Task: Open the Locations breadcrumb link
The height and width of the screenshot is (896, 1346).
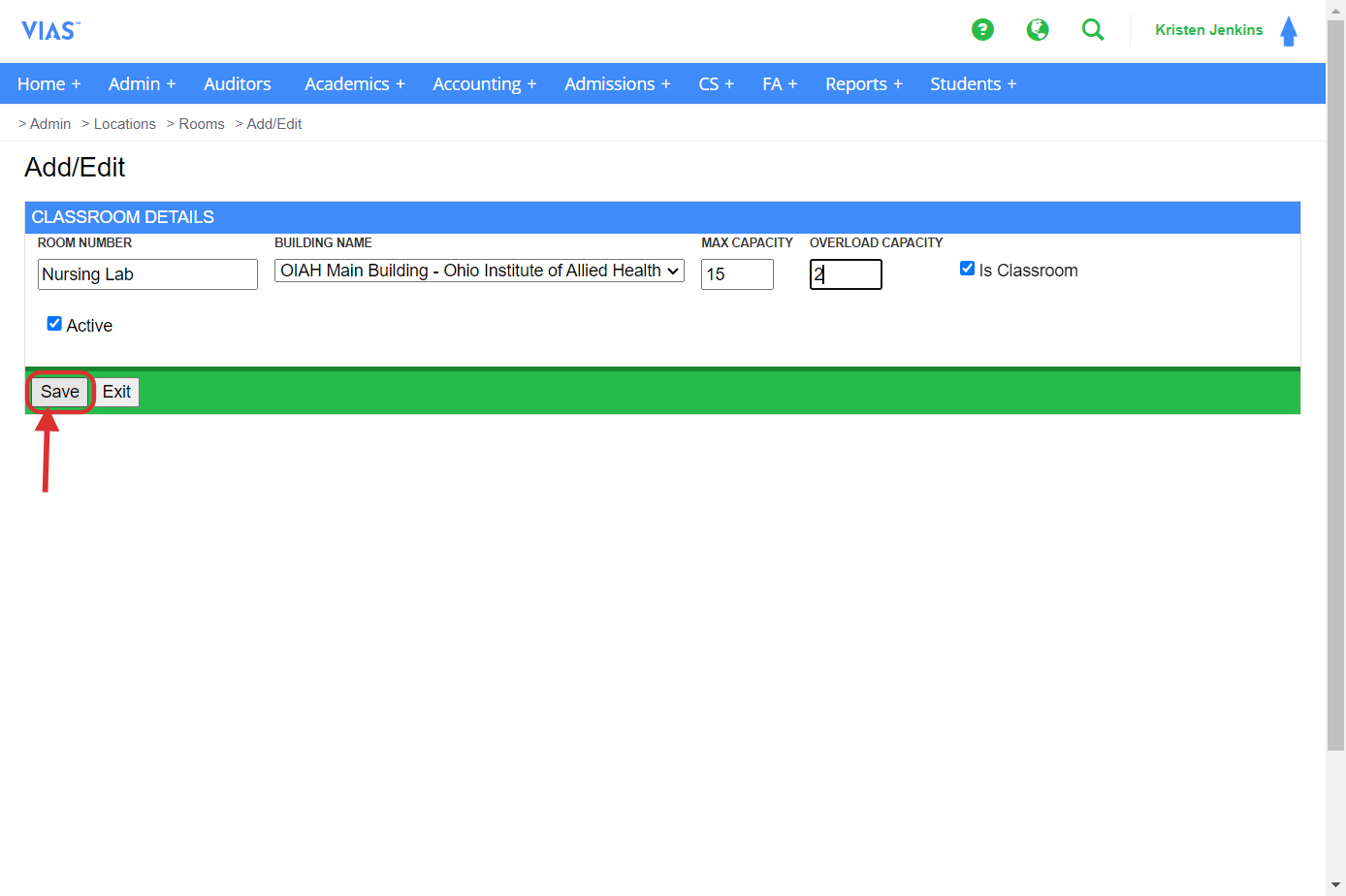Action: [x=124, y=124]
